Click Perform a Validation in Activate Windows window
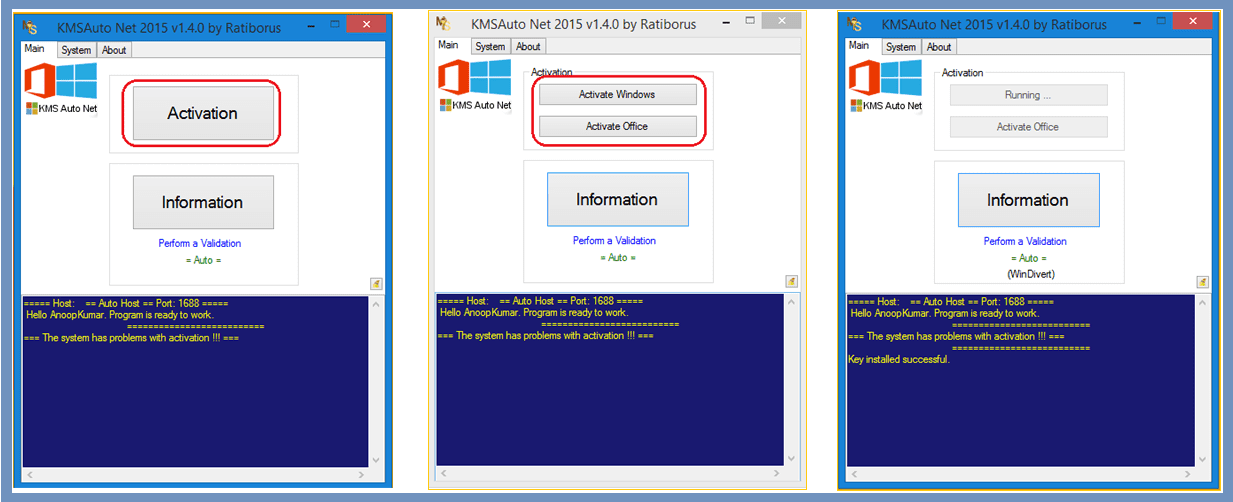 (614, 240)
